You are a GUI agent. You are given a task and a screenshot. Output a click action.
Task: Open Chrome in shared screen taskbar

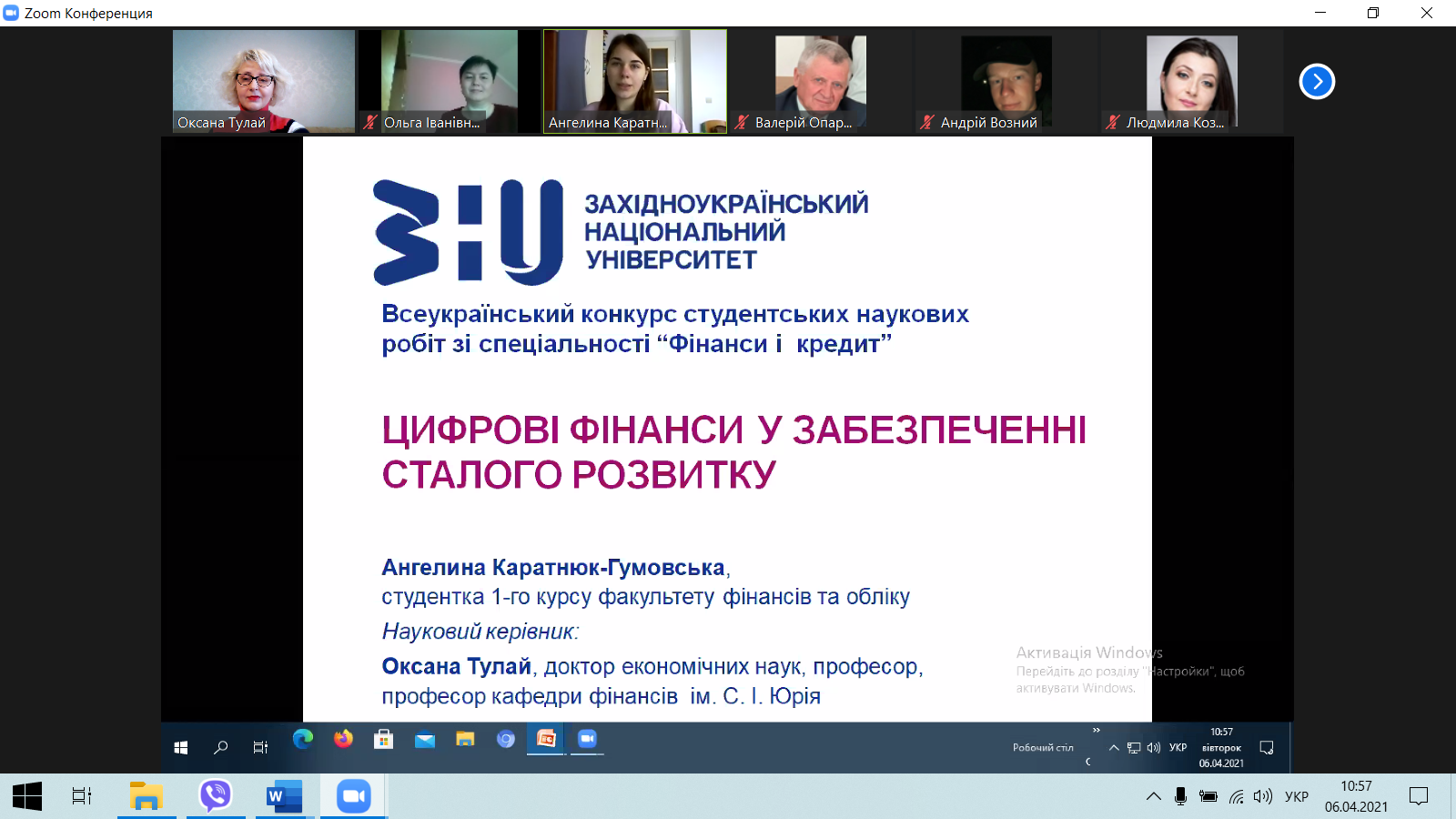(x=506, y=740)
